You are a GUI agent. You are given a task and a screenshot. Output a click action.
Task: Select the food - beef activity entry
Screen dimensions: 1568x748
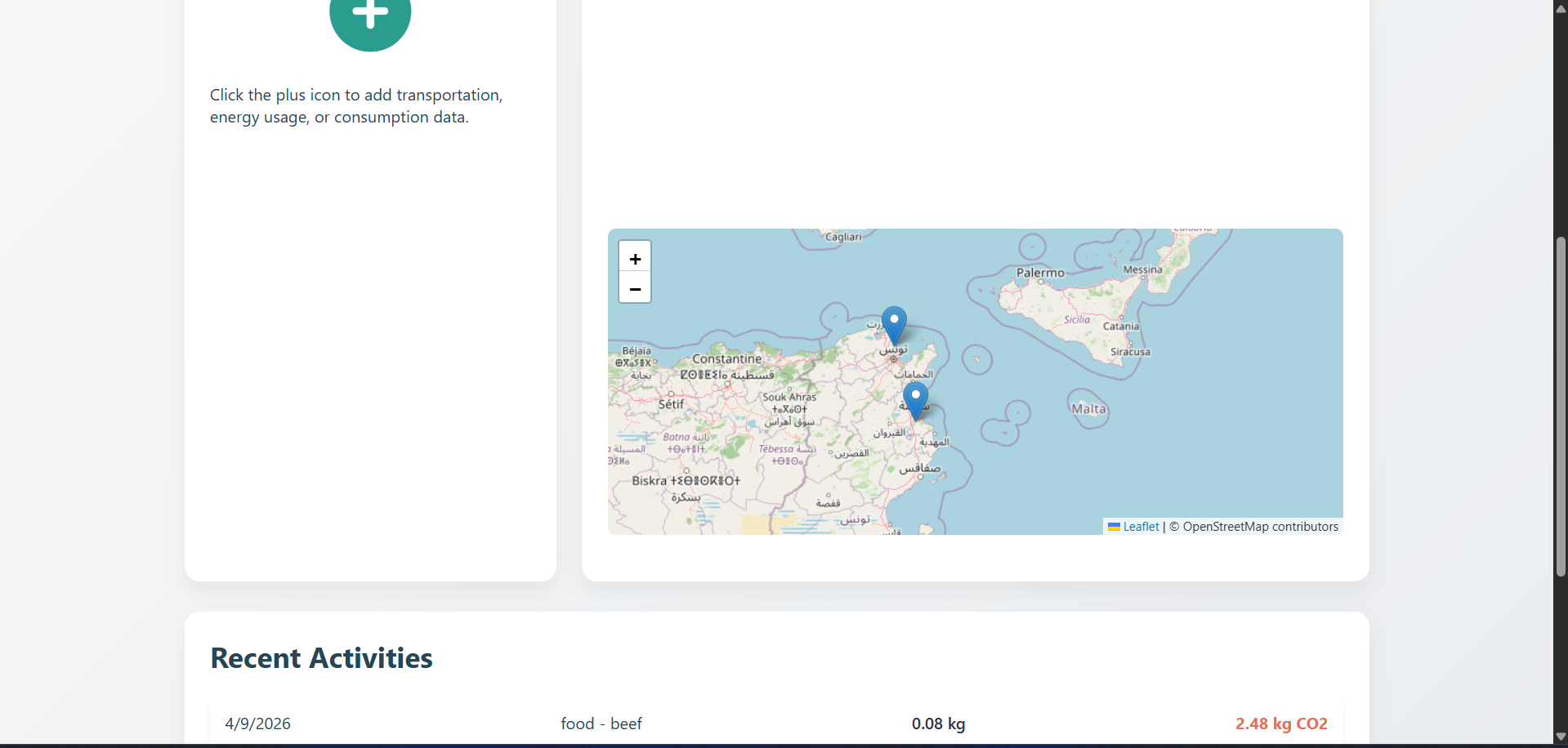click(x=601, y=724)
